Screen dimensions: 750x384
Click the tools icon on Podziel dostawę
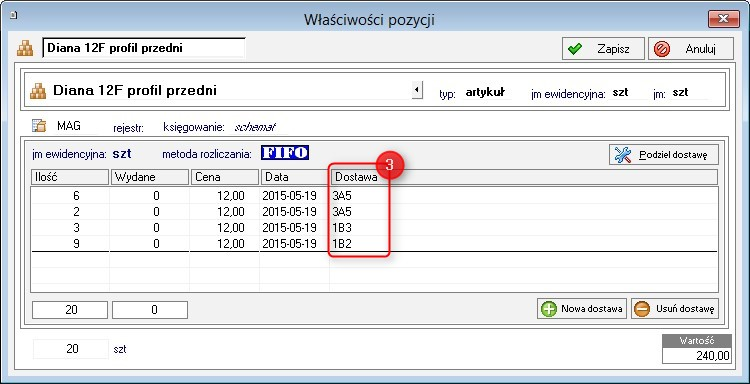coord(623,155)
